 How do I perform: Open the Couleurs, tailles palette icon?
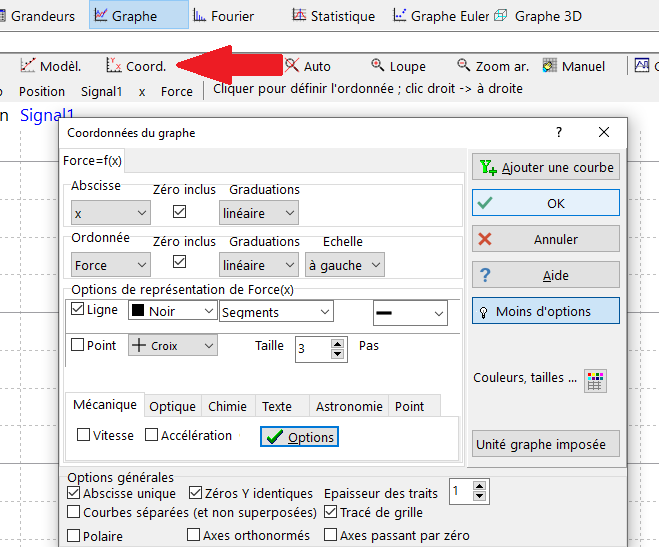596,379
